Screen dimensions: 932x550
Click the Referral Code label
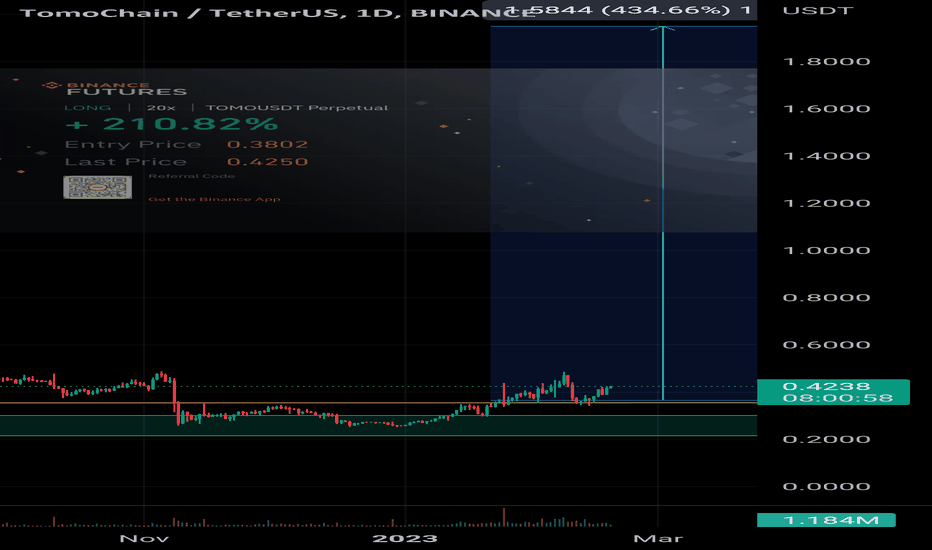[x=191, y=176]
